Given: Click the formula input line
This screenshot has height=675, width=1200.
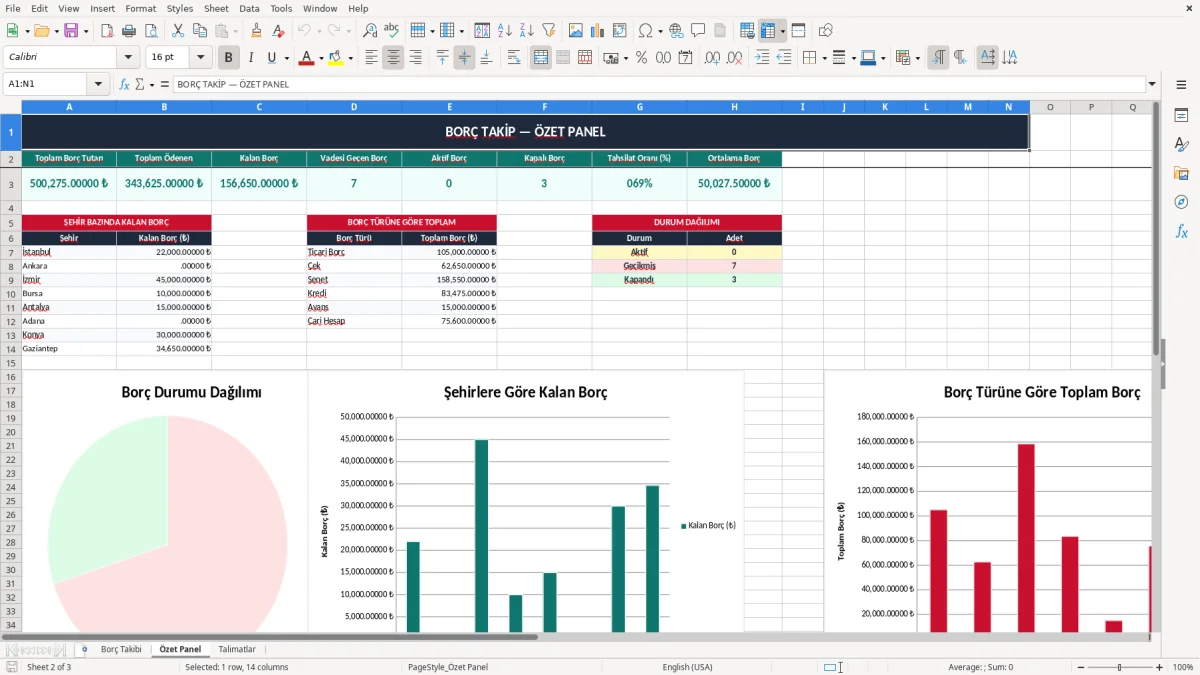Looking at the screenshot, I should point(658,84).
